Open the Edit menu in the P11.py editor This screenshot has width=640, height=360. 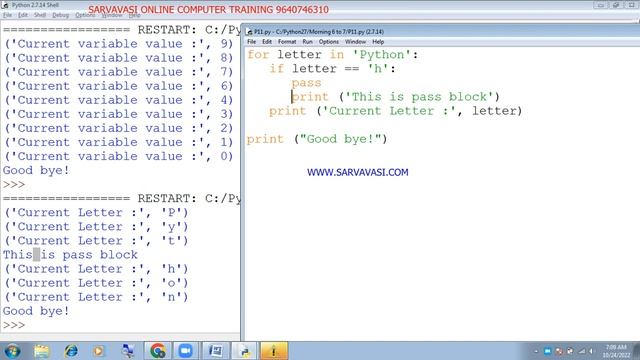(267, 42)
